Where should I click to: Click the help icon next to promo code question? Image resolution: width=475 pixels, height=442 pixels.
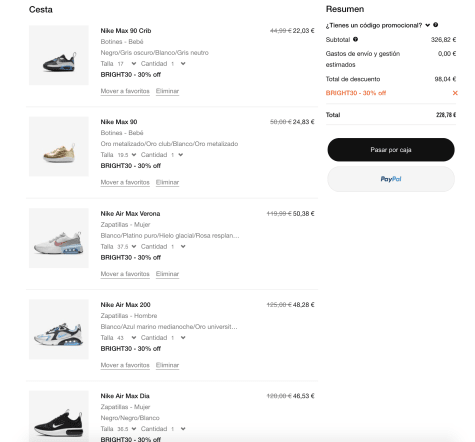tap(435, 25)
